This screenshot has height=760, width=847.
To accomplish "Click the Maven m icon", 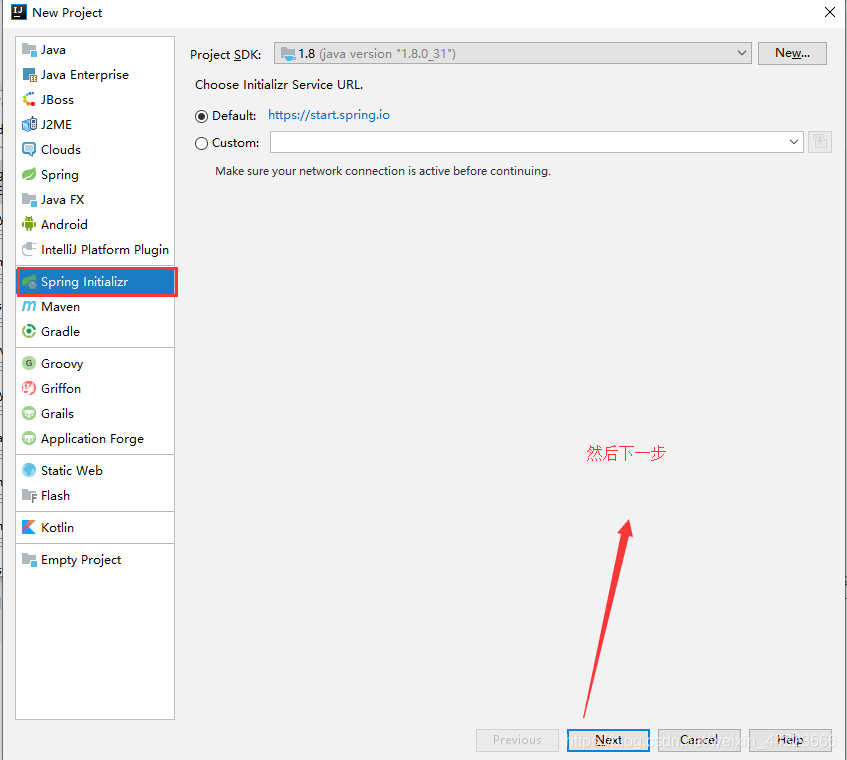I will point(29,306).
